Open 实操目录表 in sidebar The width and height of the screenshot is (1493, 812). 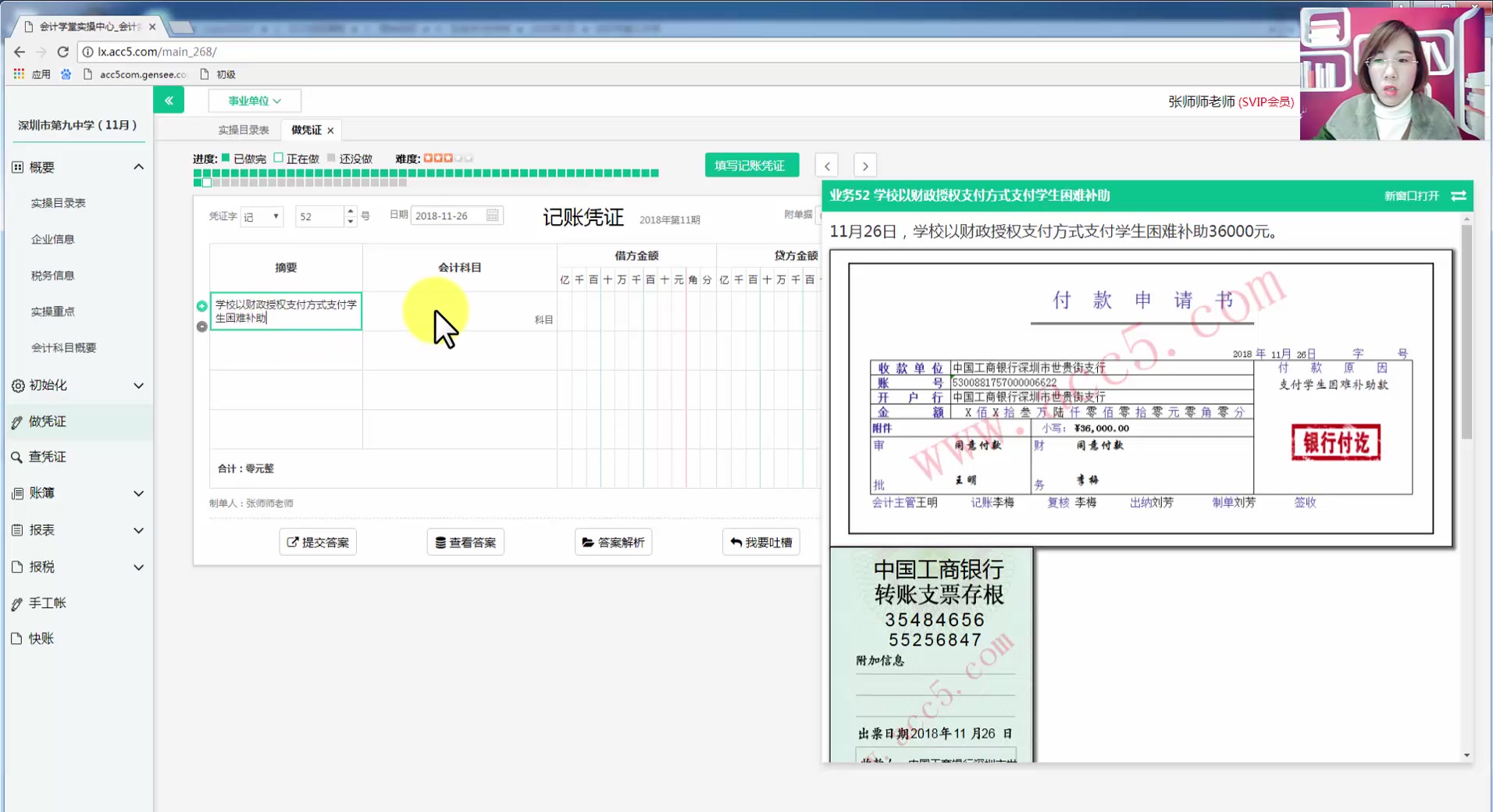[x=59, y=203]
